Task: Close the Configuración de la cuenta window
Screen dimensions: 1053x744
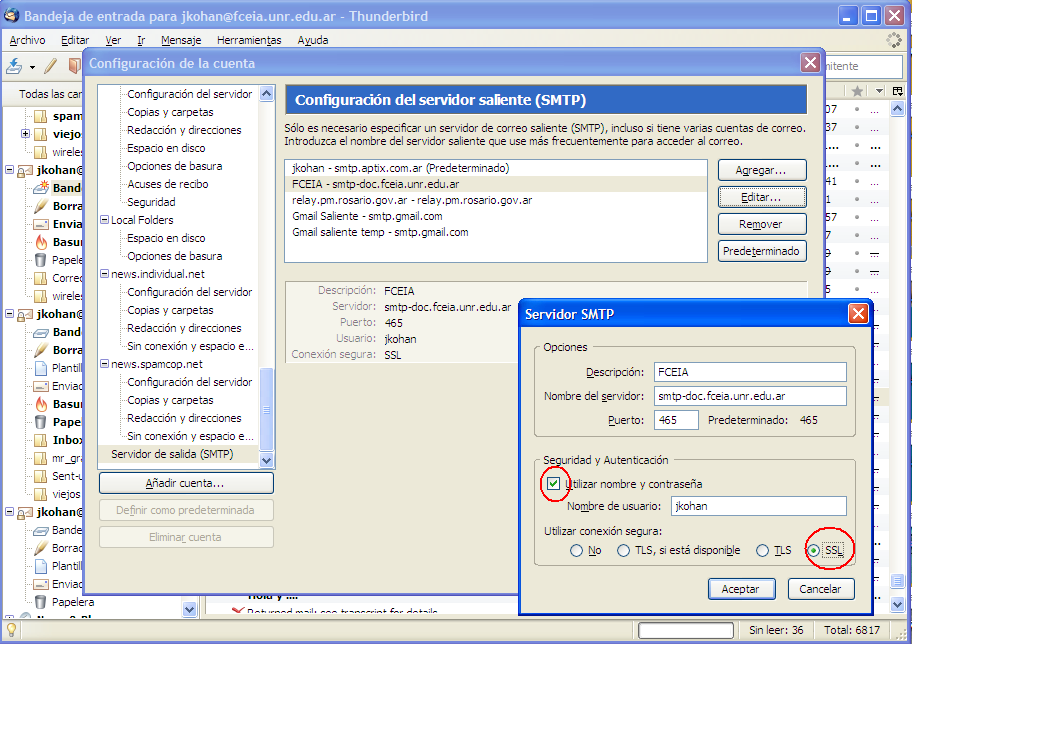Action: (x=811, y=63)
